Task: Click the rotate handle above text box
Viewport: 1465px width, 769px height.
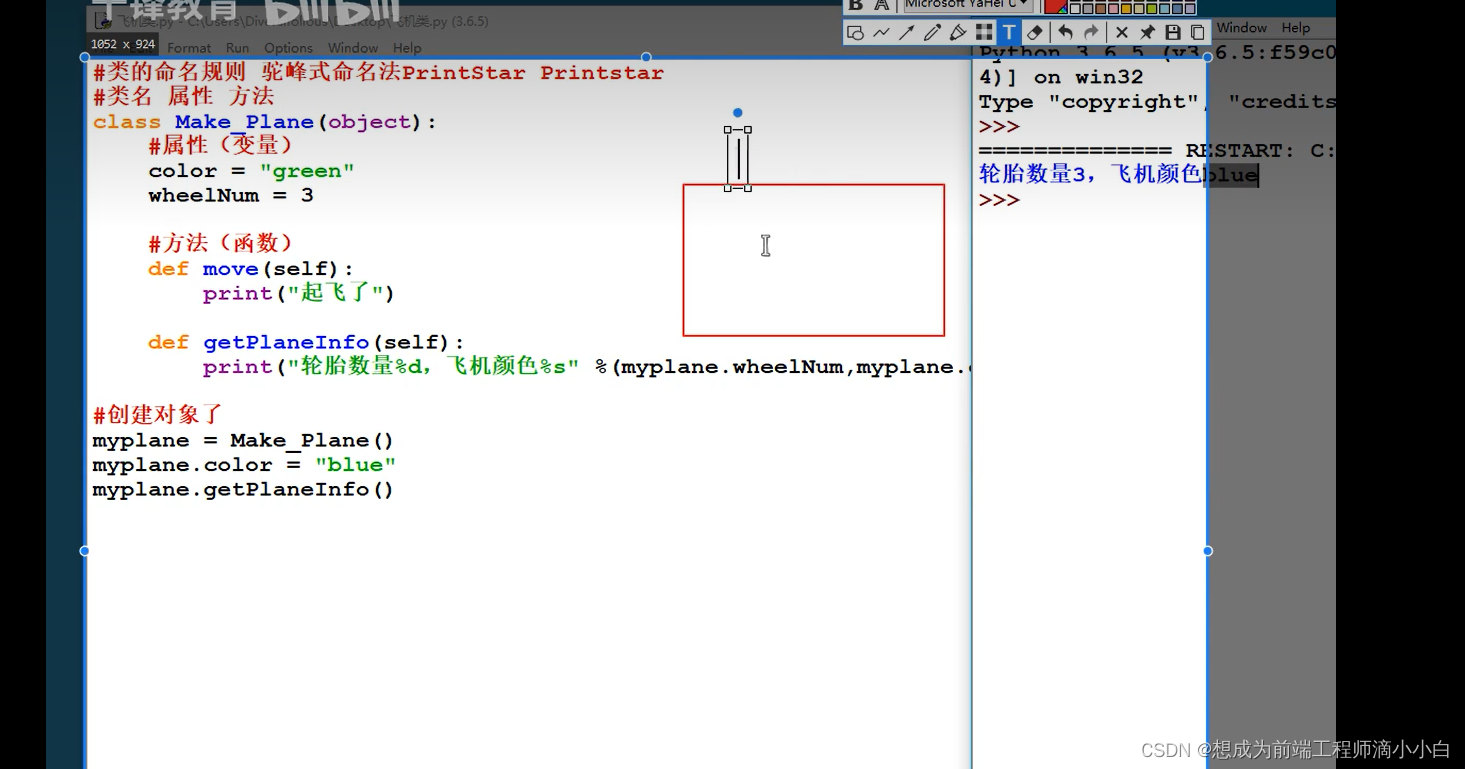Action: click(737, 113)
